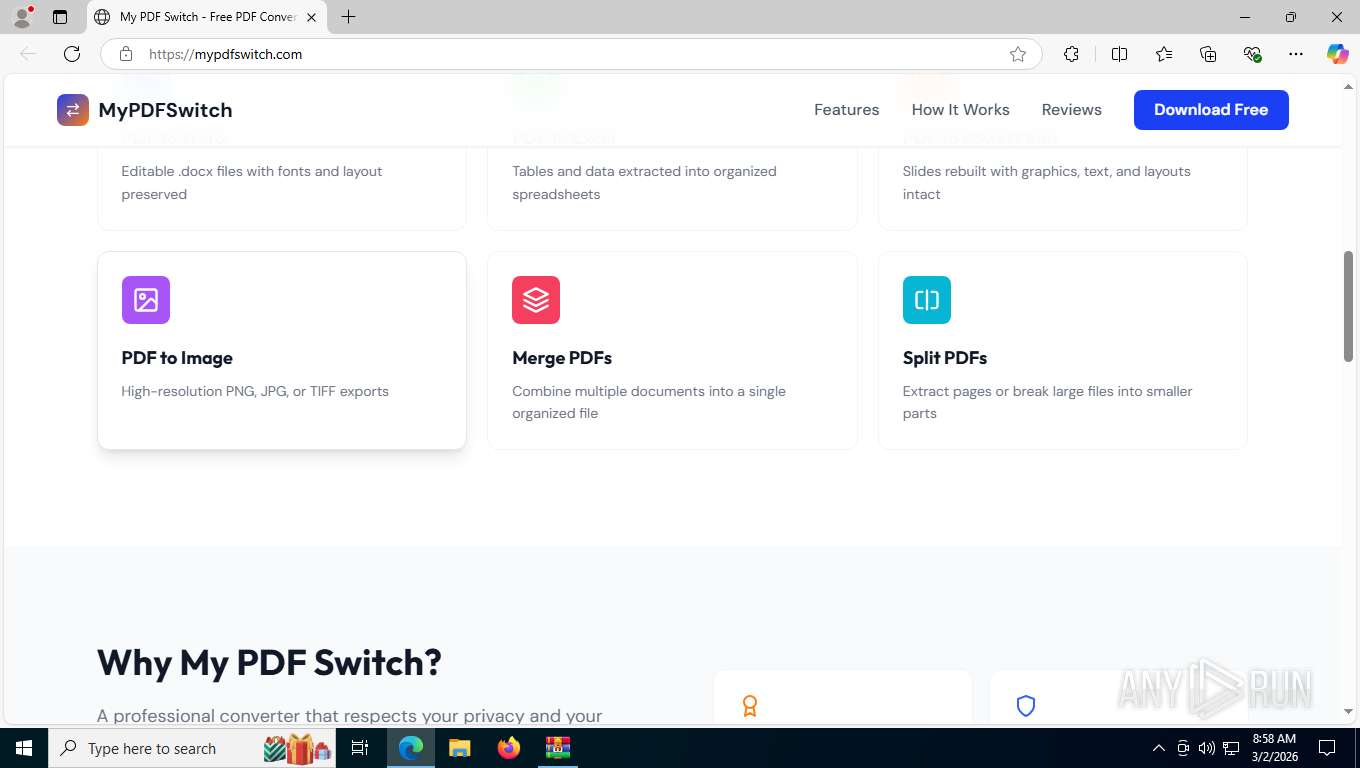Click the teal Split PDFs icon
Image resolution: width=1360 pixels, height=768 pixels.
pyautogui.click(x=927, y=300)
